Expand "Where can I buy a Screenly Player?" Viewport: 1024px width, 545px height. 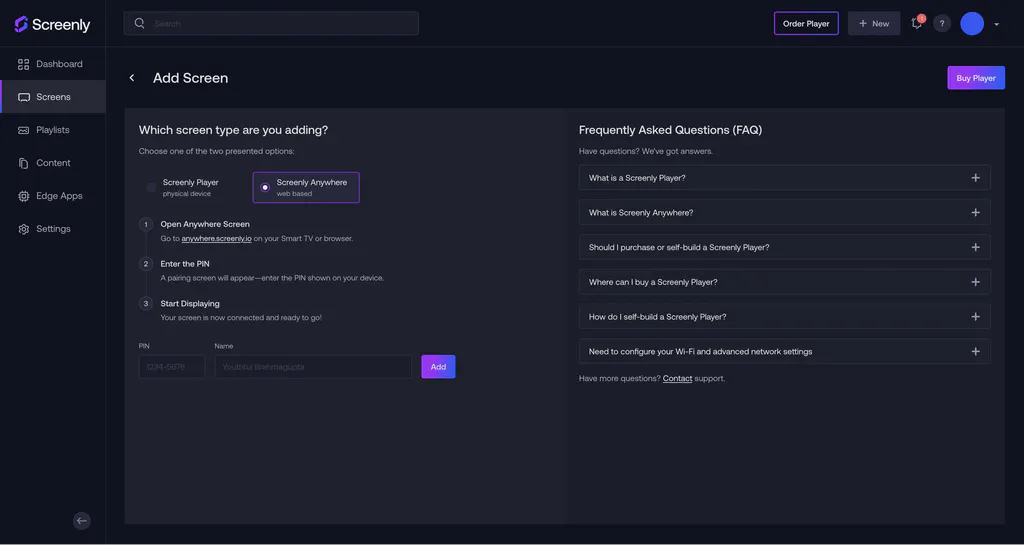coord(784,282)
